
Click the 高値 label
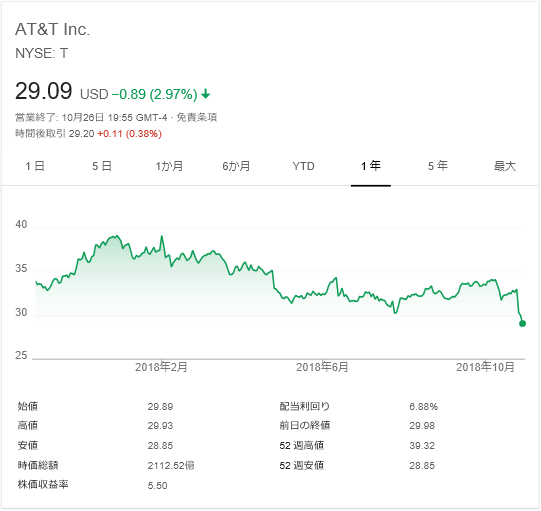tap(28, 426)
